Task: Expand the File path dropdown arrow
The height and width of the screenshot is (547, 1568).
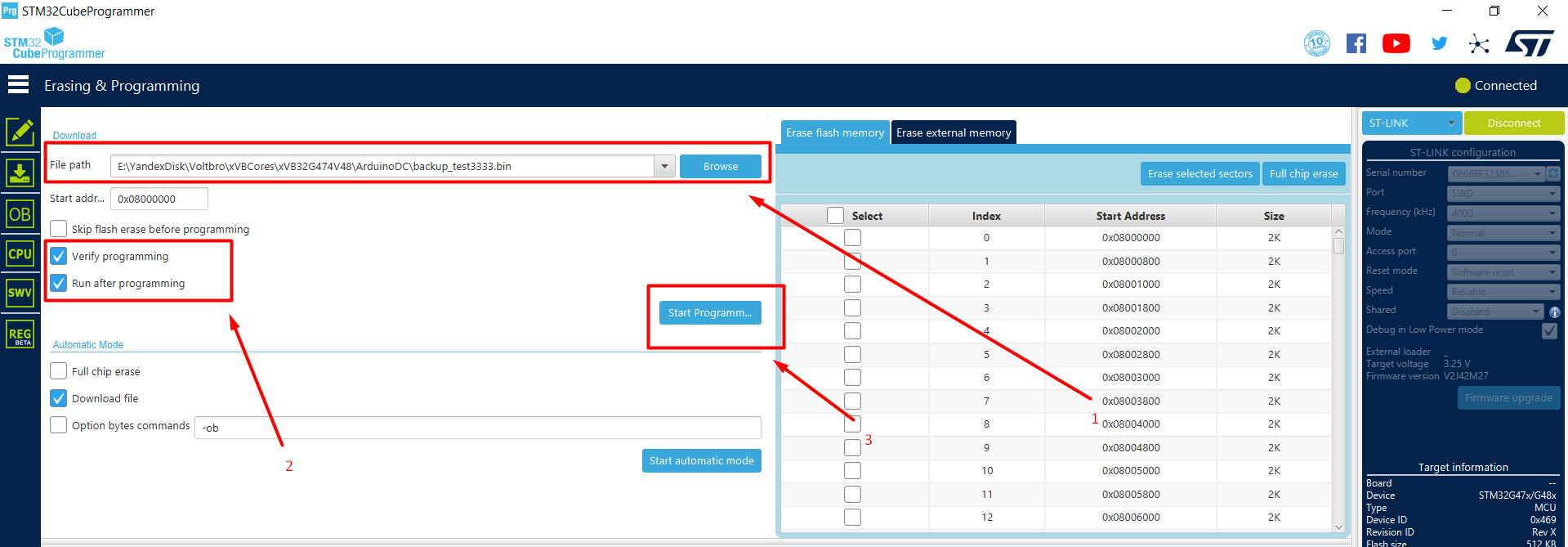Action: (664, 167)
